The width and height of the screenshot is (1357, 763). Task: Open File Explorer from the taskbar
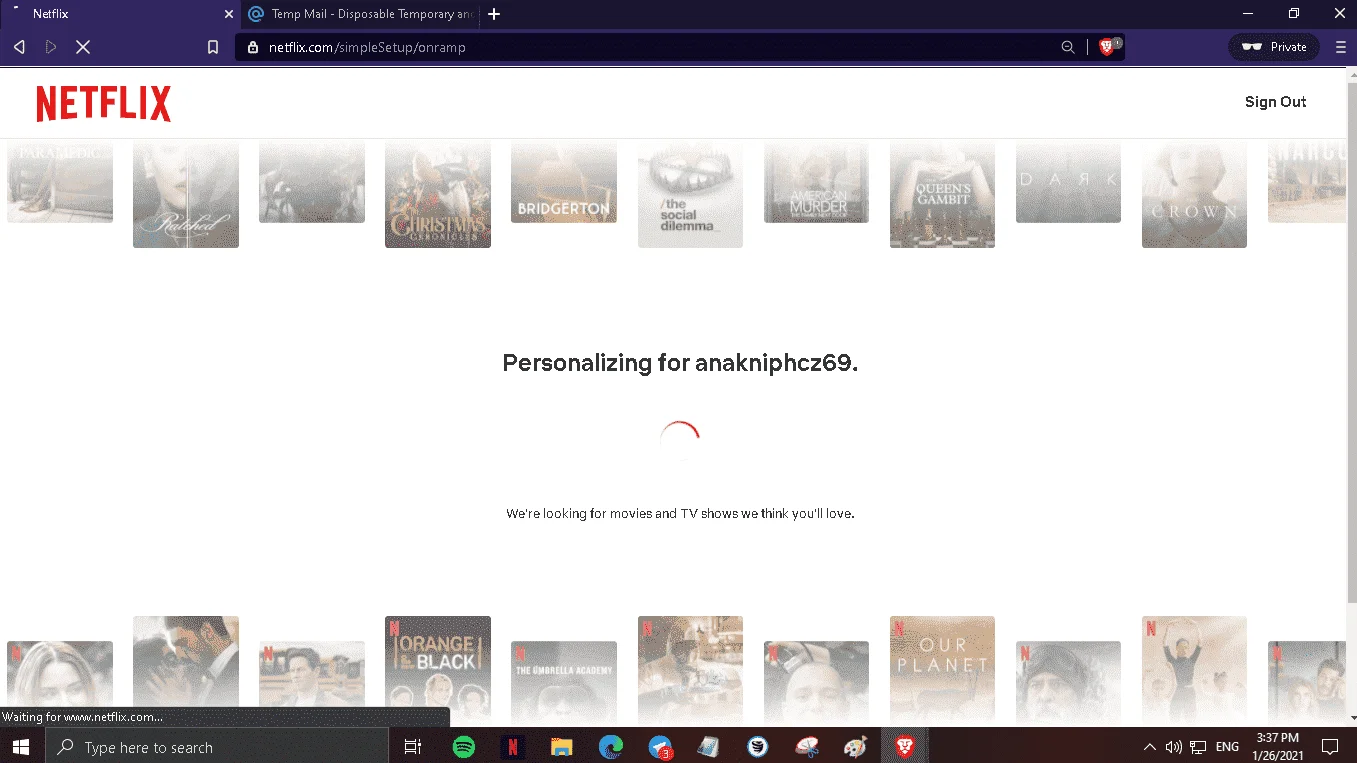click(561, 746)
